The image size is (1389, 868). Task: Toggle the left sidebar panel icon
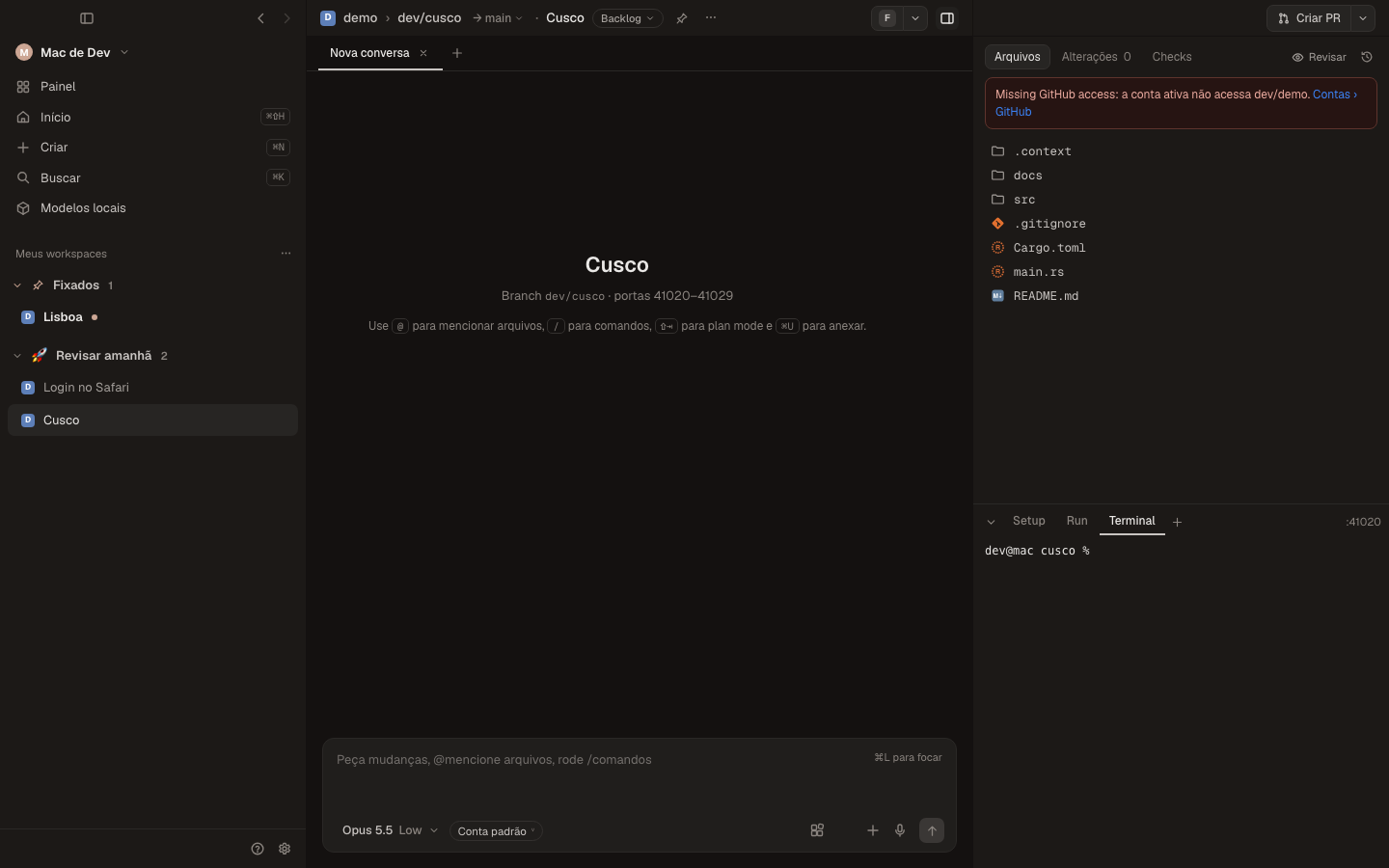pos(87,18)
